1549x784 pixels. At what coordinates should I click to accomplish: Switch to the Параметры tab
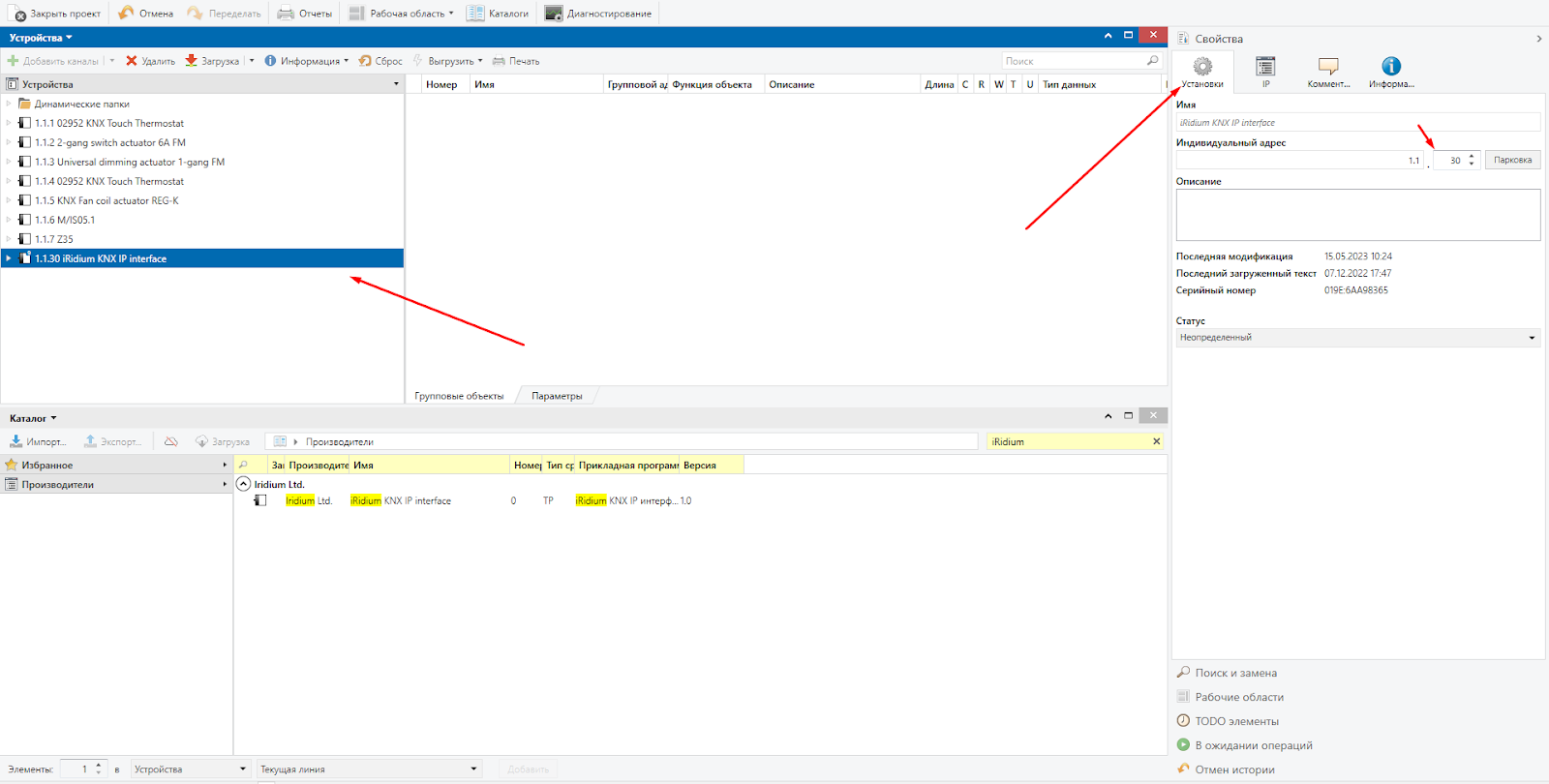(x=557, y=396)
